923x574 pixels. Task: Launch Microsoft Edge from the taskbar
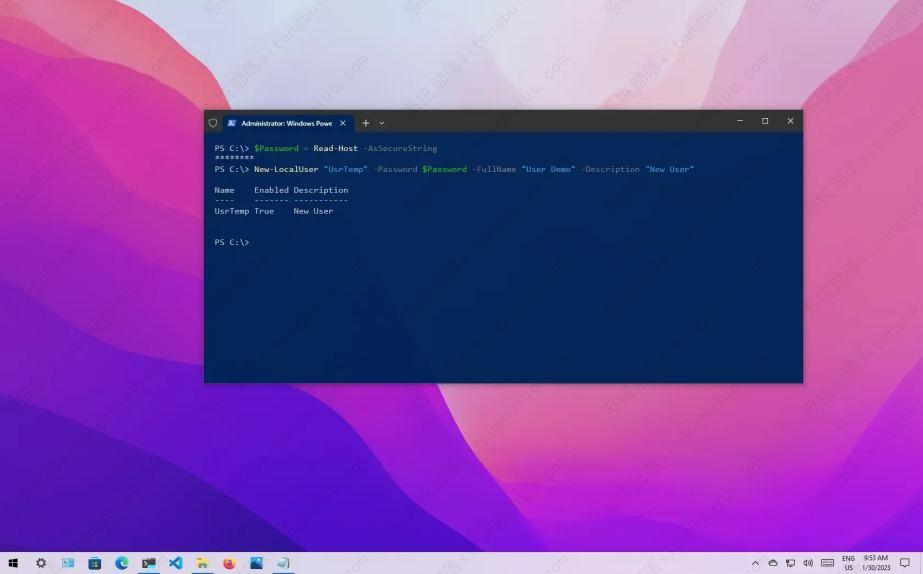click(x=122, y=563)
